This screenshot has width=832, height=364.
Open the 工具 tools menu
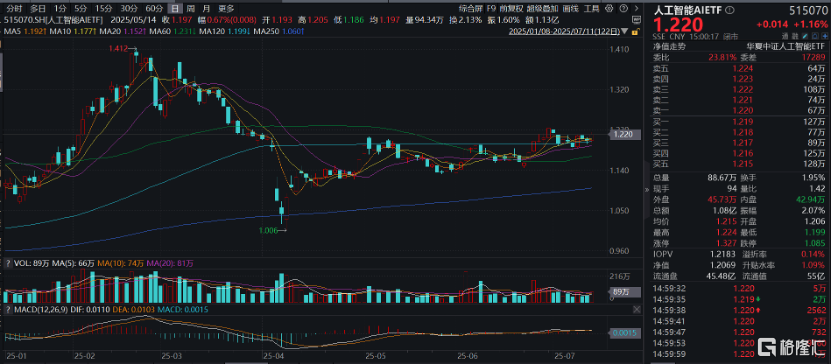(592, 8)
